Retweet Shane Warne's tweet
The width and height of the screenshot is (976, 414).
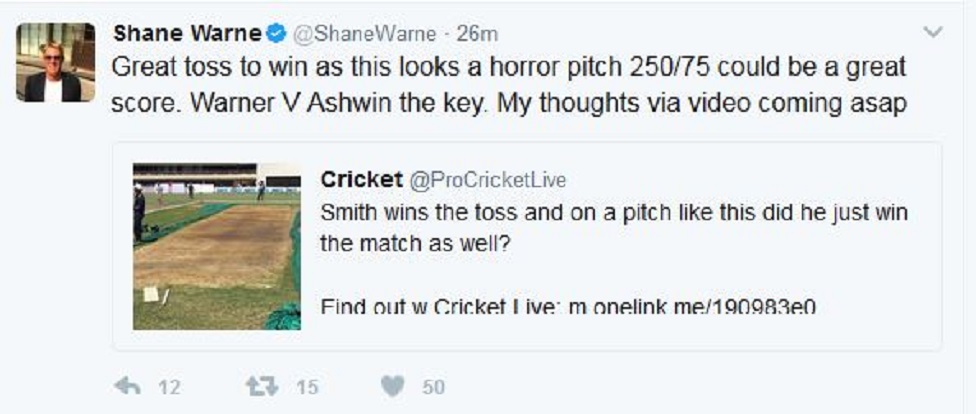click(x=261, y=387)
